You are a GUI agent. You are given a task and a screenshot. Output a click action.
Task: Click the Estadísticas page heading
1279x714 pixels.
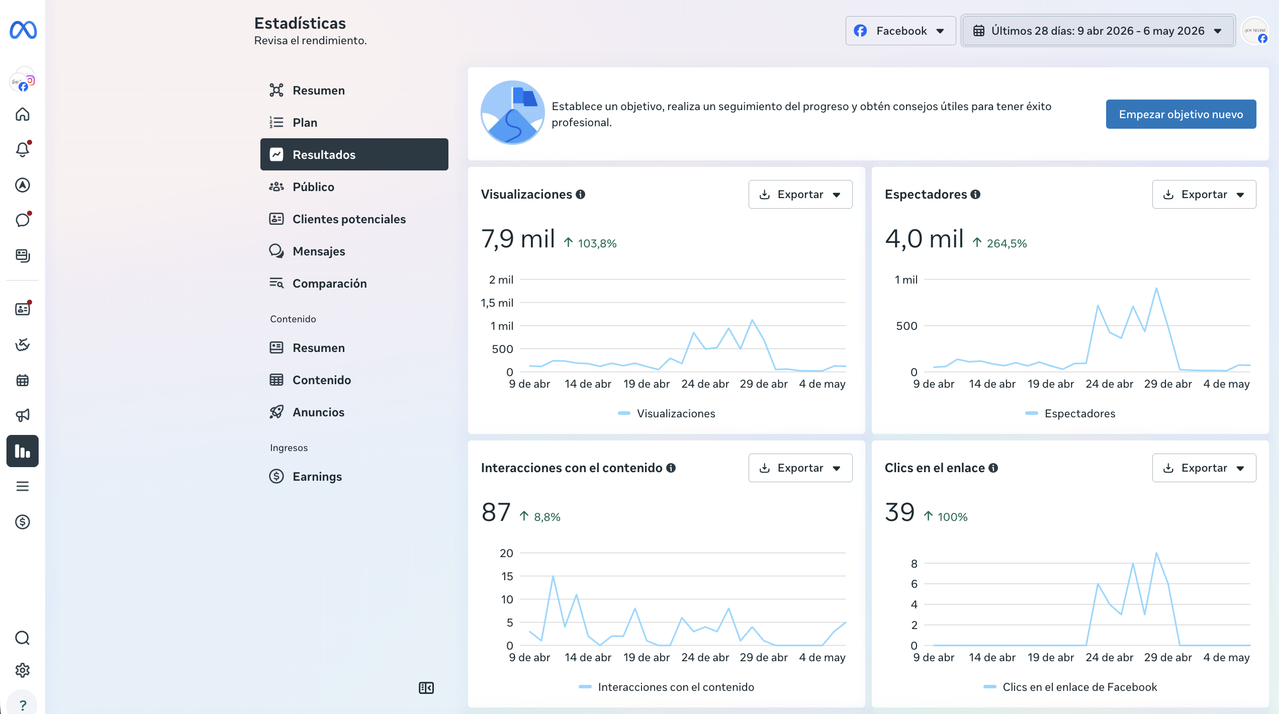tap(300, 23)
